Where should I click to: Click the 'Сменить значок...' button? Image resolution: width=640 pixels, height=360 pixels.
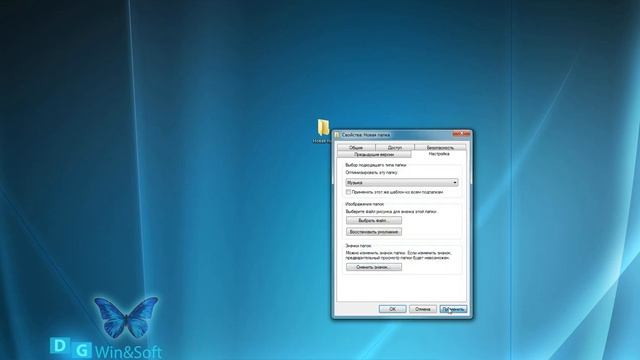click(374, 267)
